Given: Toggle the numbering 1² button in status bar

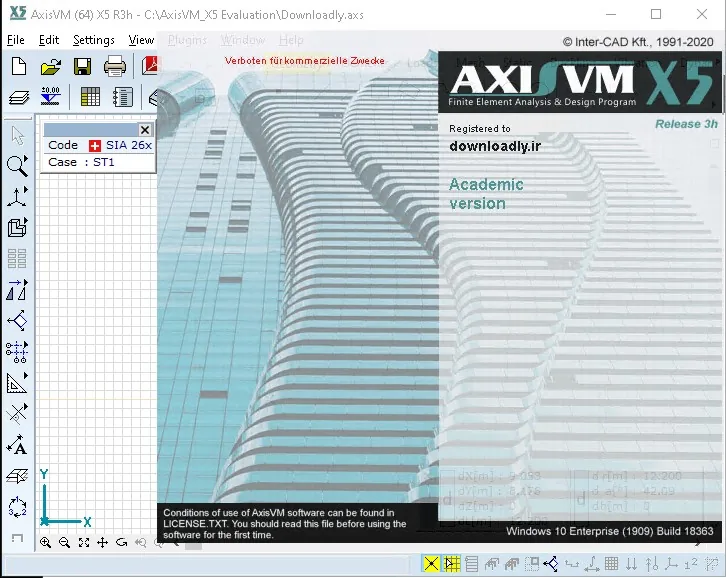Looking at the screenshot, I should (690, 564).
